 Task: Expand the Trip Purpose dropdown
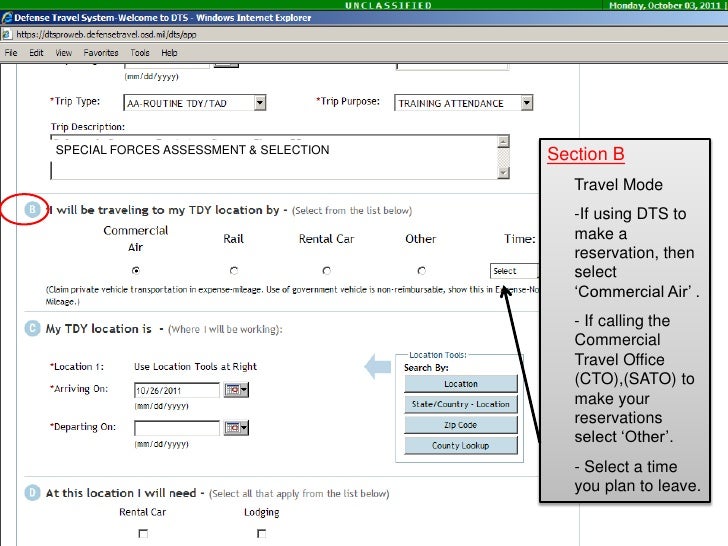(x=526, y=103)
